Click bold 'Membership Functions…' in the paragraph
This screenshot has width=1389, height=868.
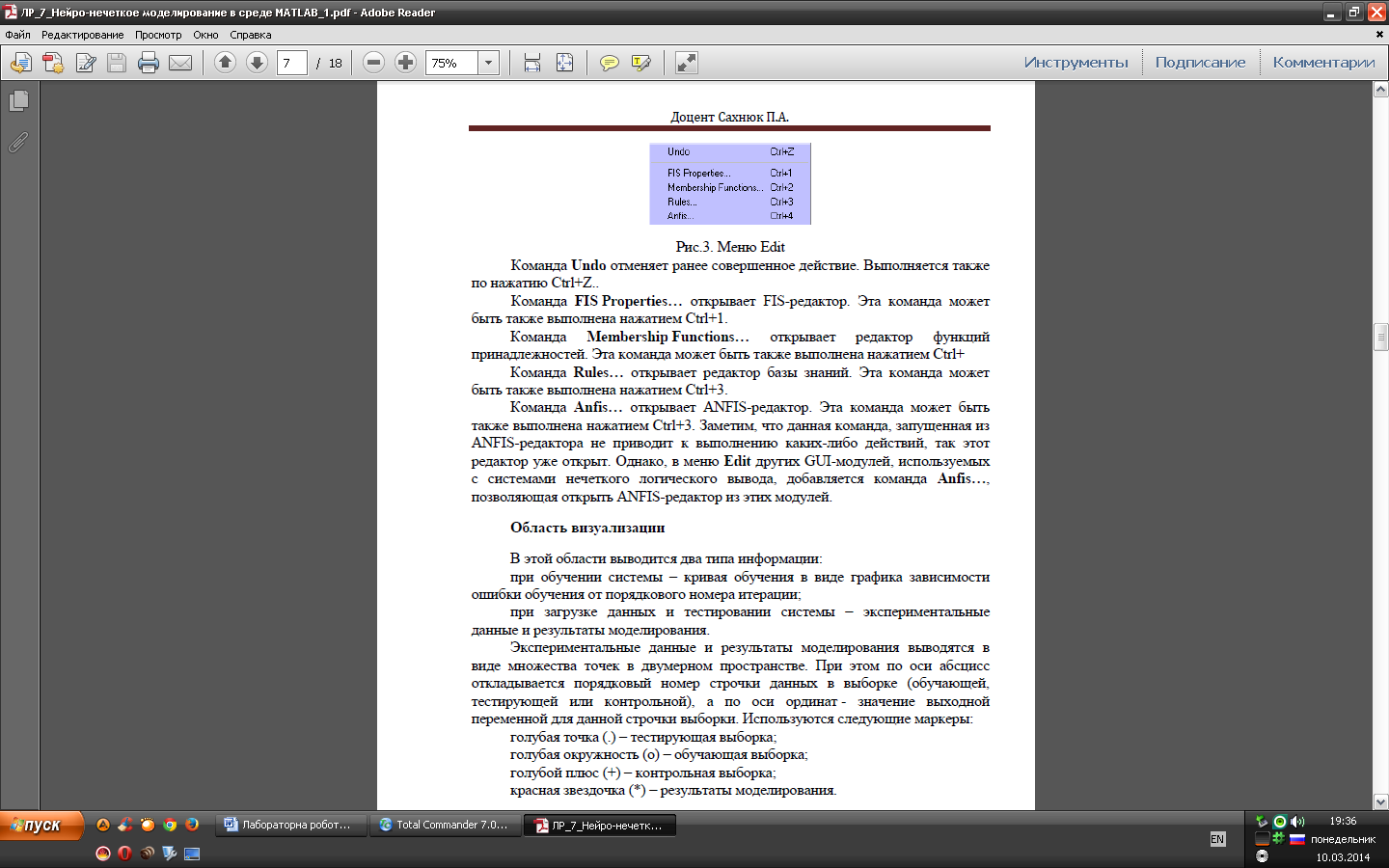click(x=667, y=337)
